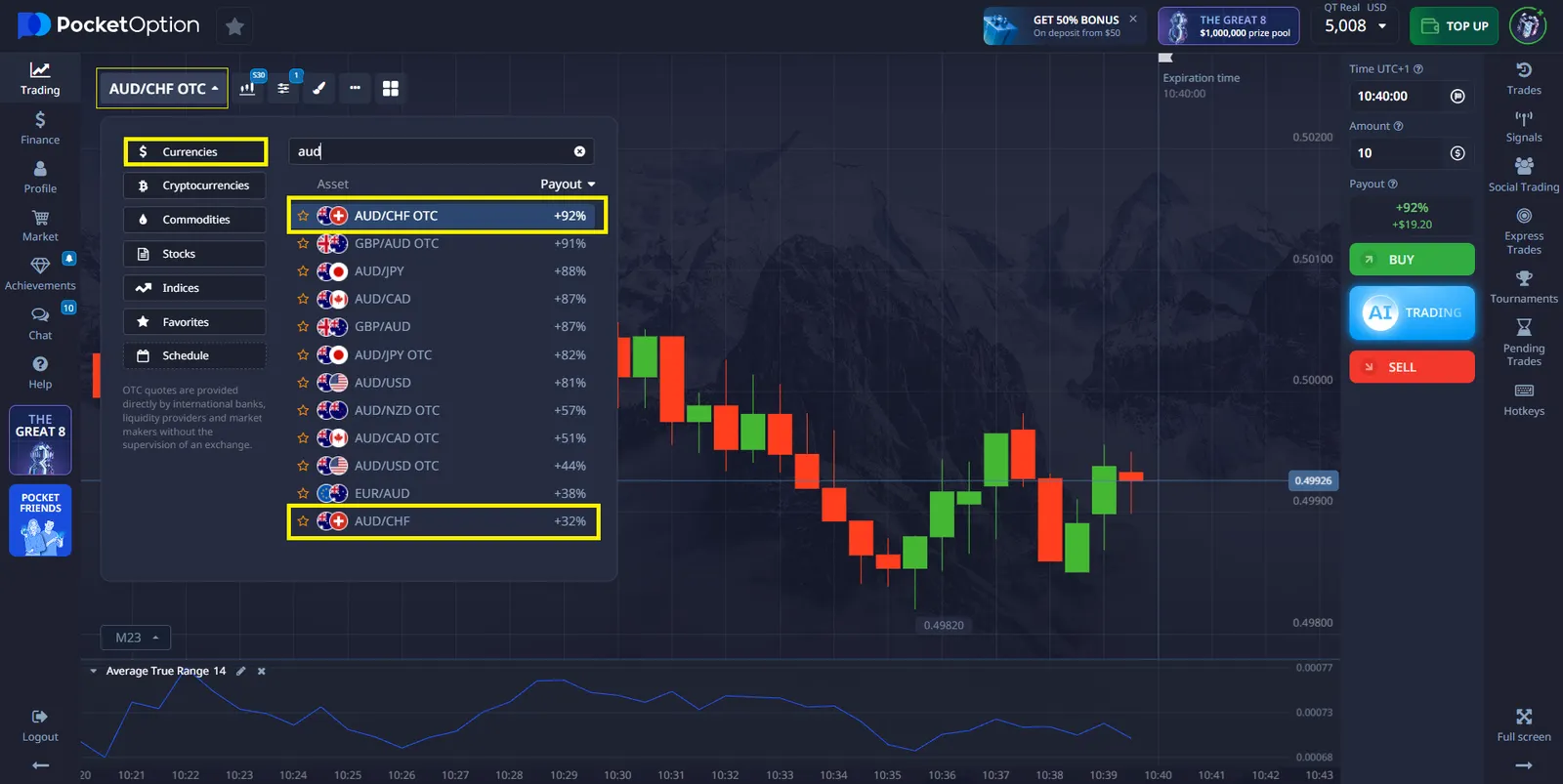
Task: Remove the Average True Range indicator
Action: pyautogui.click(x=261, y=671)
